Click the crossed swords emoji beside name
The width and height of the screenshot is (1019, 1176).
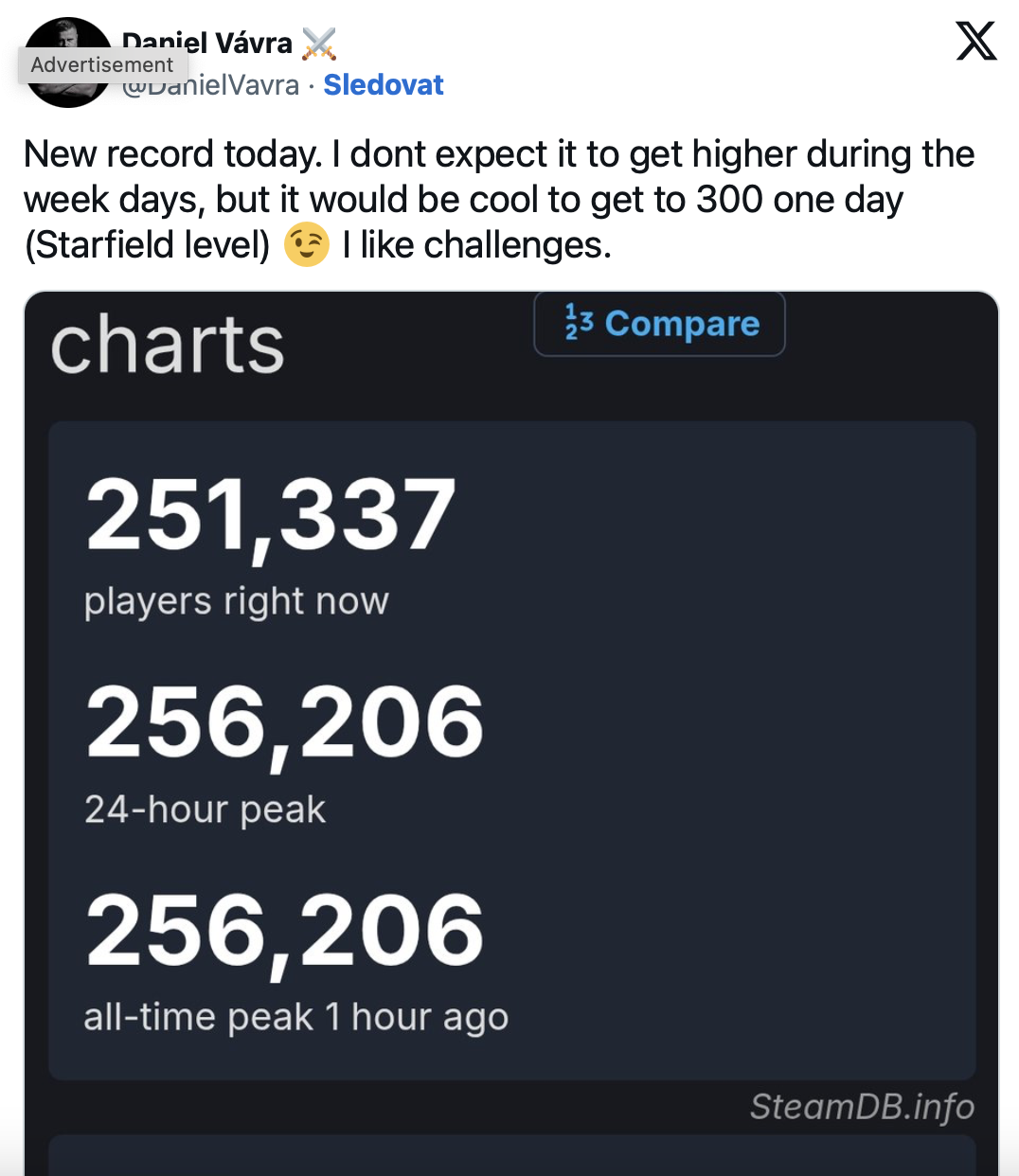(319, 44)
